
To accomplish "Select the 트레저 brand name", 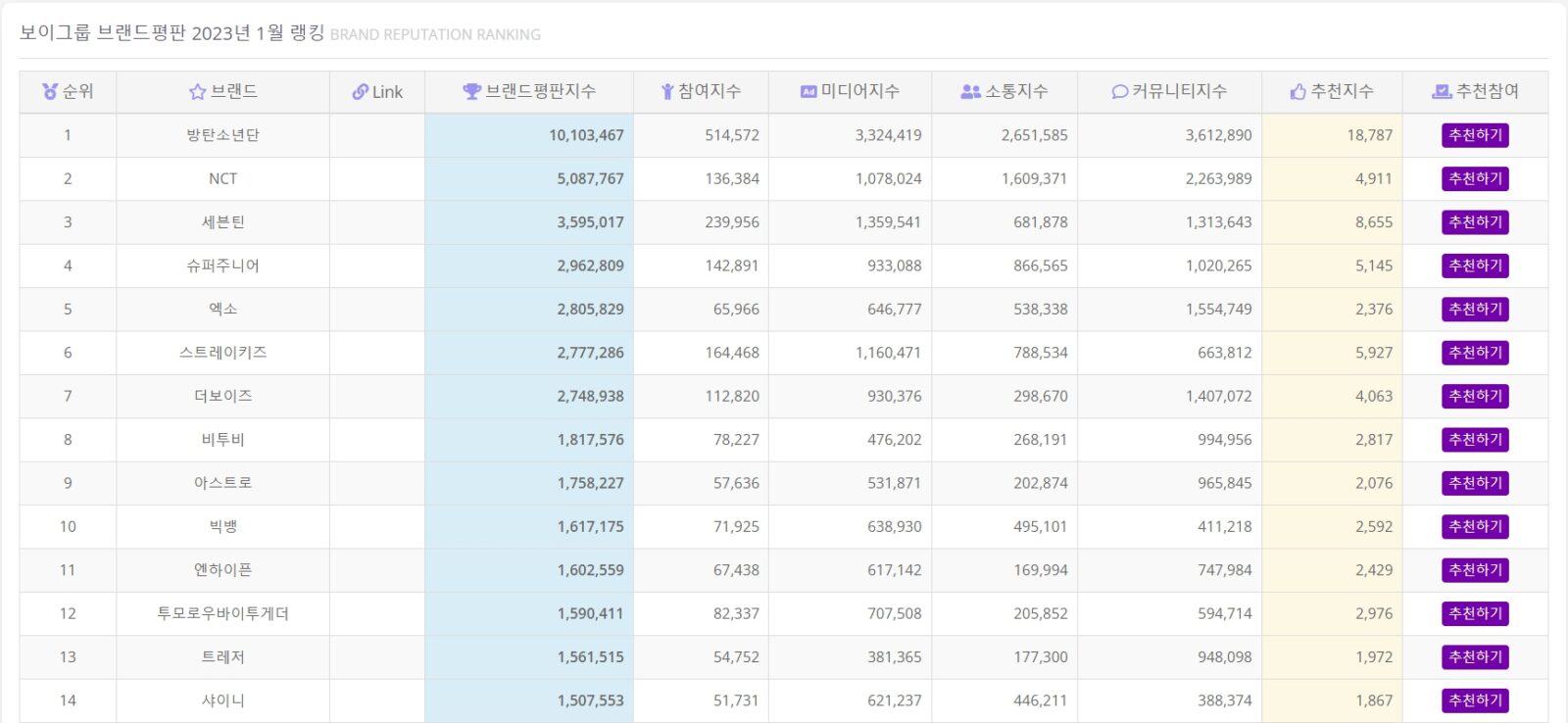I will [x=223, y=657].
